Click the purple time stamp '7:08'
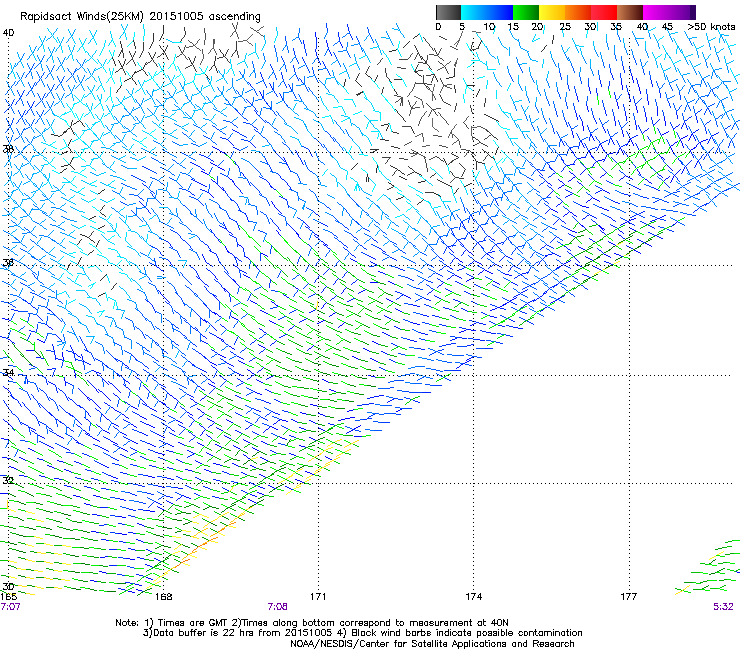Viewport: 740px width, 650px height. [x=278, y=606]
